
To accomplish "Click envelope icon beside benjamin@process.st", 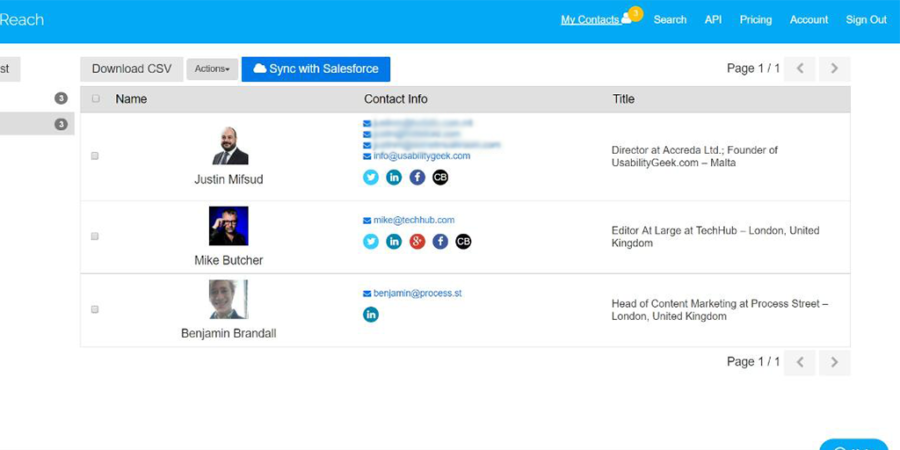I will point(367,294).
